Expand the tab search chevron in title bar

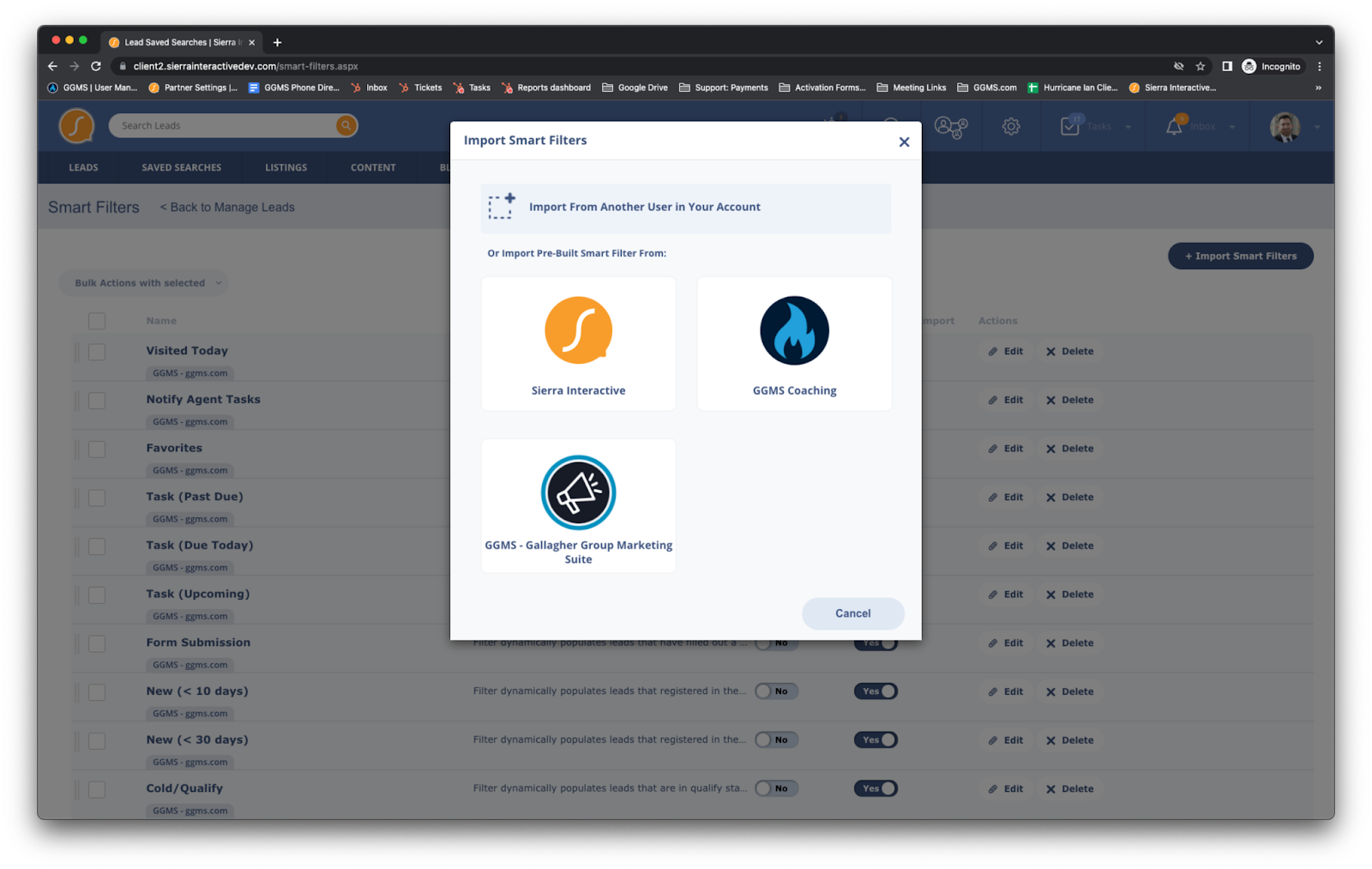(1319, 42)
